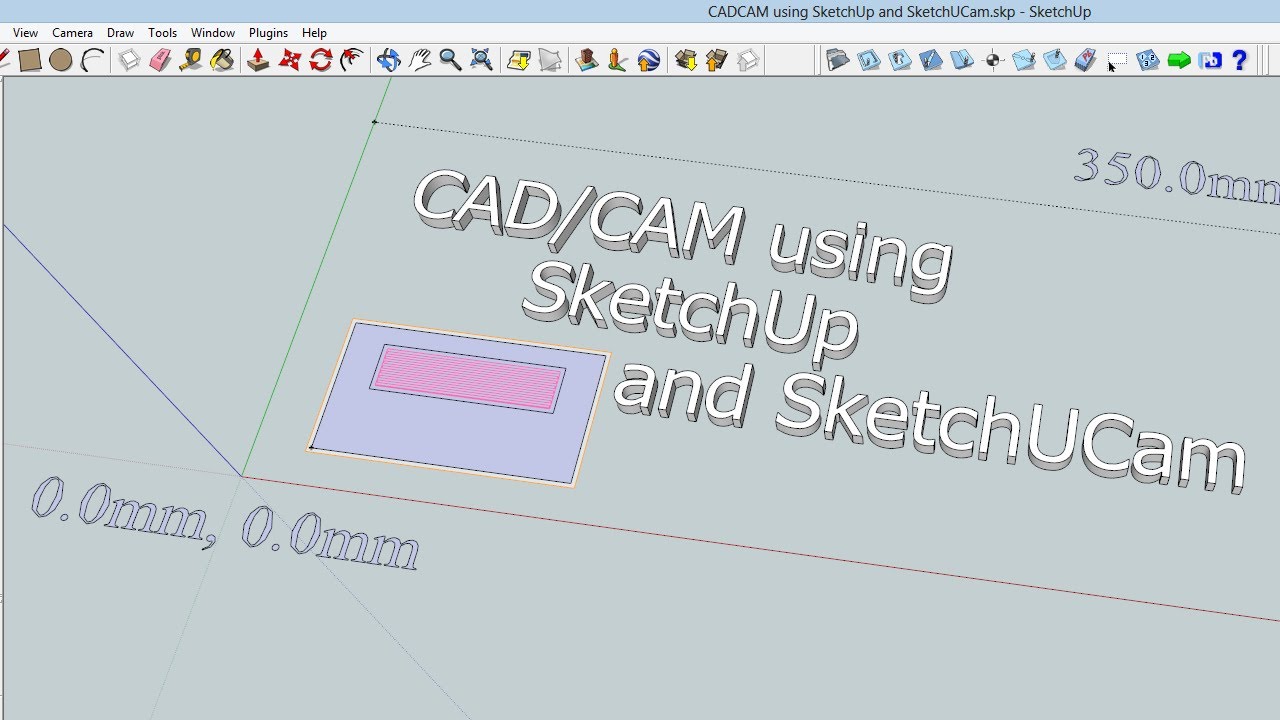Select the Move tool with red arrows

point(289,60)
